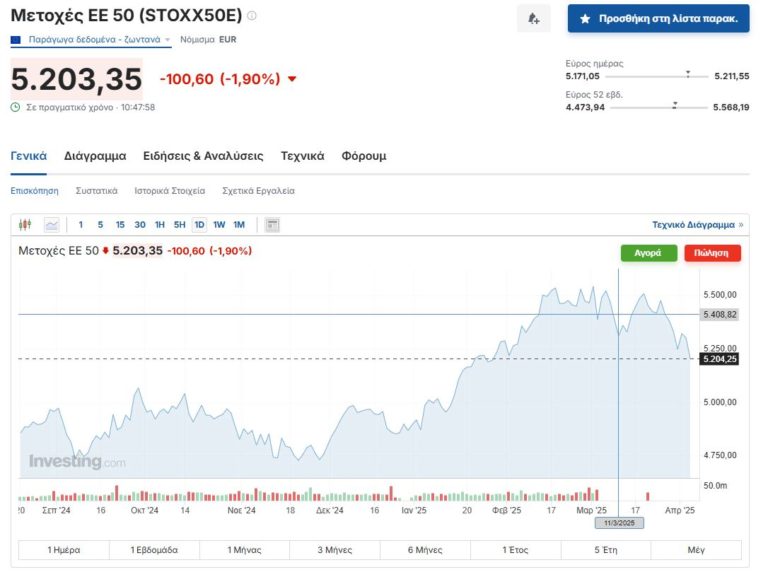Click the 11/3/2025 date marker on chart
This screenshot has height=577, width=768.
click(x=613, y=523)
